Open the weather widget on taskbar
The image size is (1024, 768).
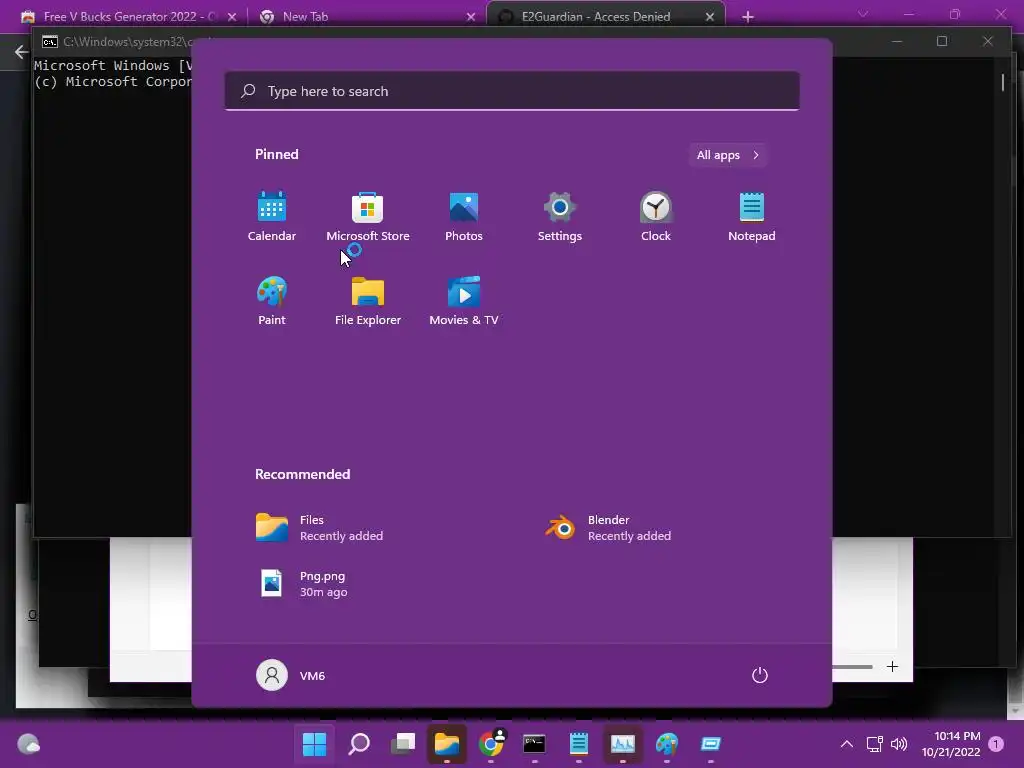29,744
